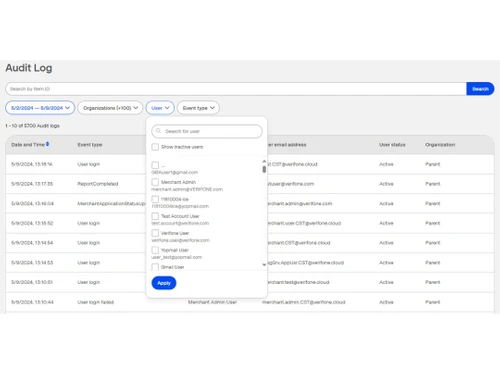Image resolution: width=500 pixels, height=375 pixels.
Task: Click the verifone.user@verifone.com email text
Action: point(181,240)
